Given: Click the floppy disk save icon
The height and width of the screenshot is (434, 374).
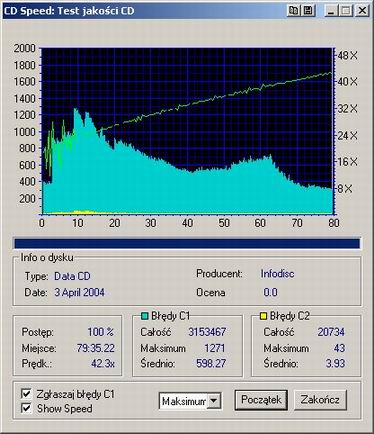Looking at the screenshot, I should point(308,11).
